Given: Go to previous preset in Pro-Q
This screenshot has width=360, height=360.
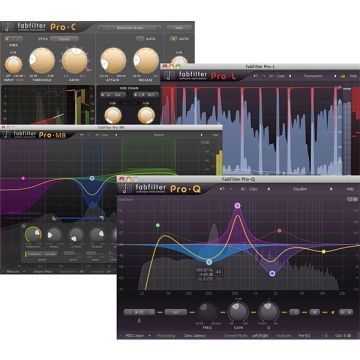Looking at the screenshot, I should coord(269,189).
